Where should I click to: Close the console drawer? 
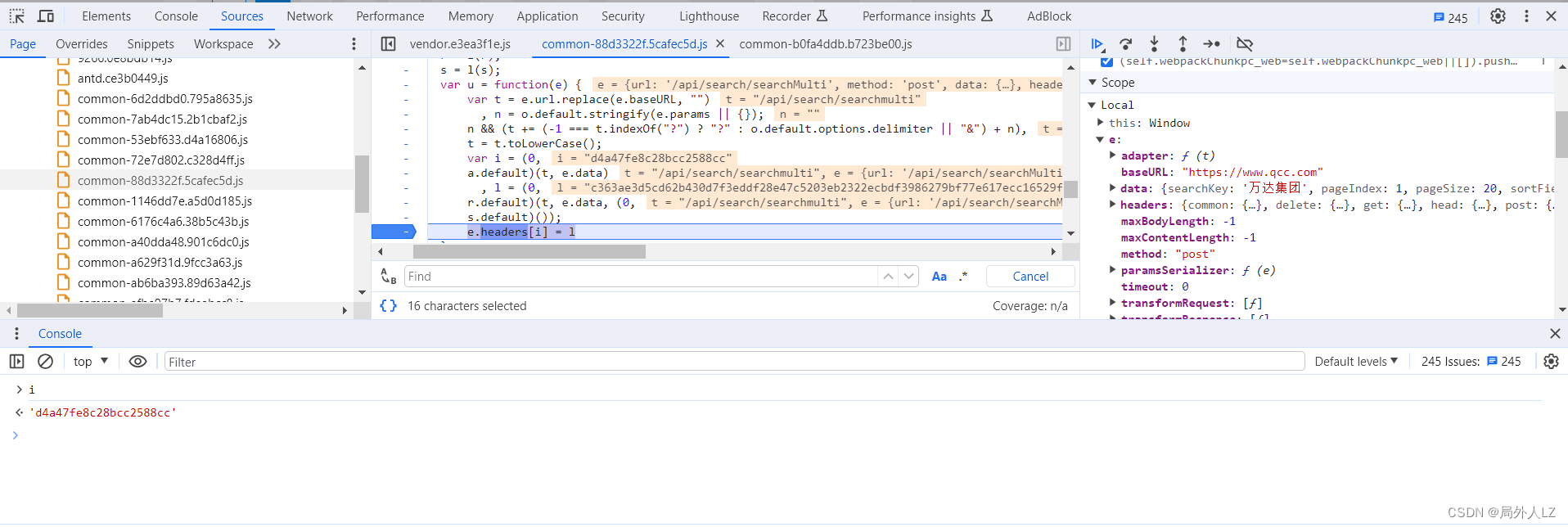pyautogui.click(x=1555, y=334)
